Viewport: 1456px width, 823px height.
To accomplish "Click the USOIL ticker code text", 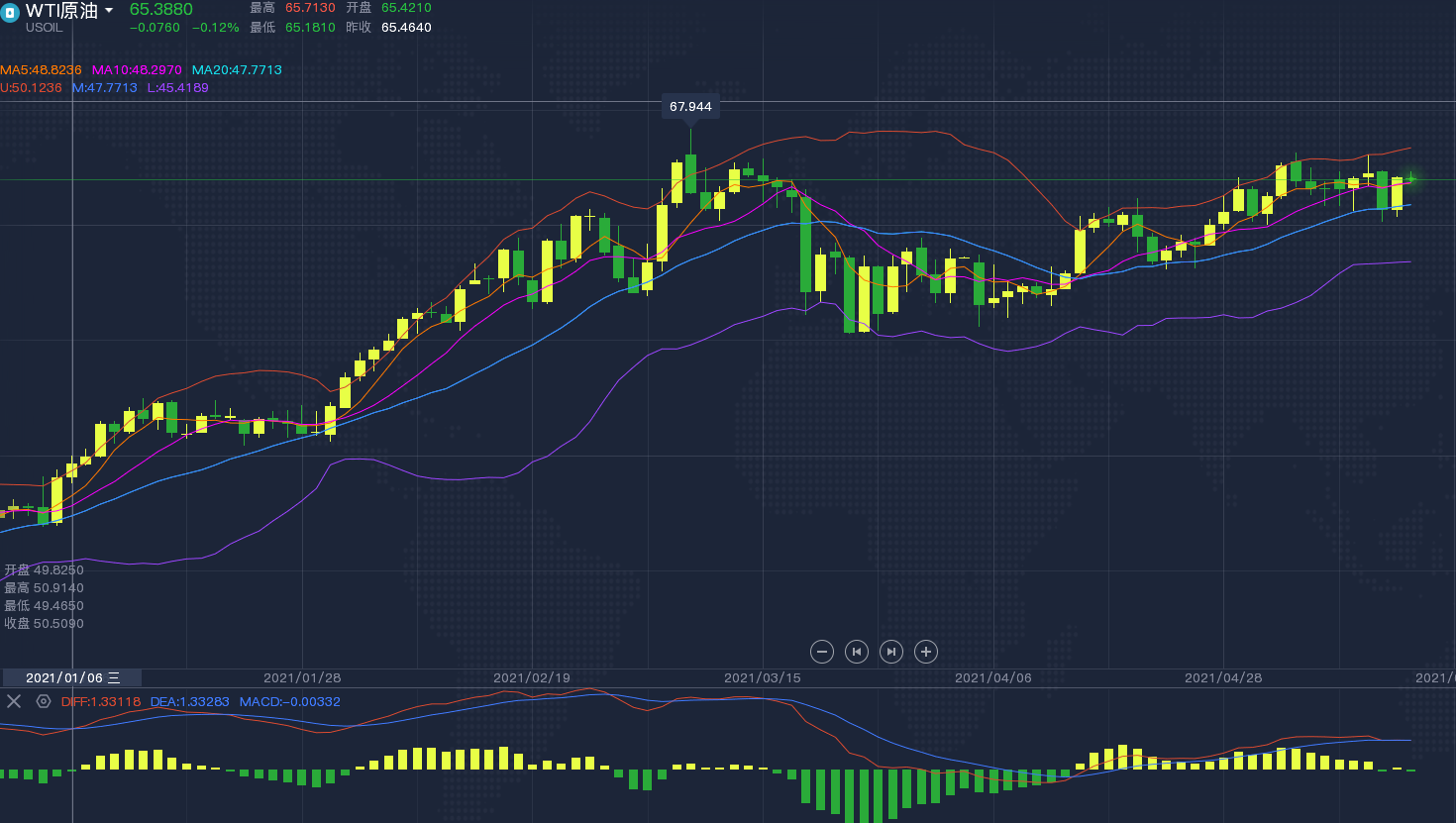I will [44, 28].
